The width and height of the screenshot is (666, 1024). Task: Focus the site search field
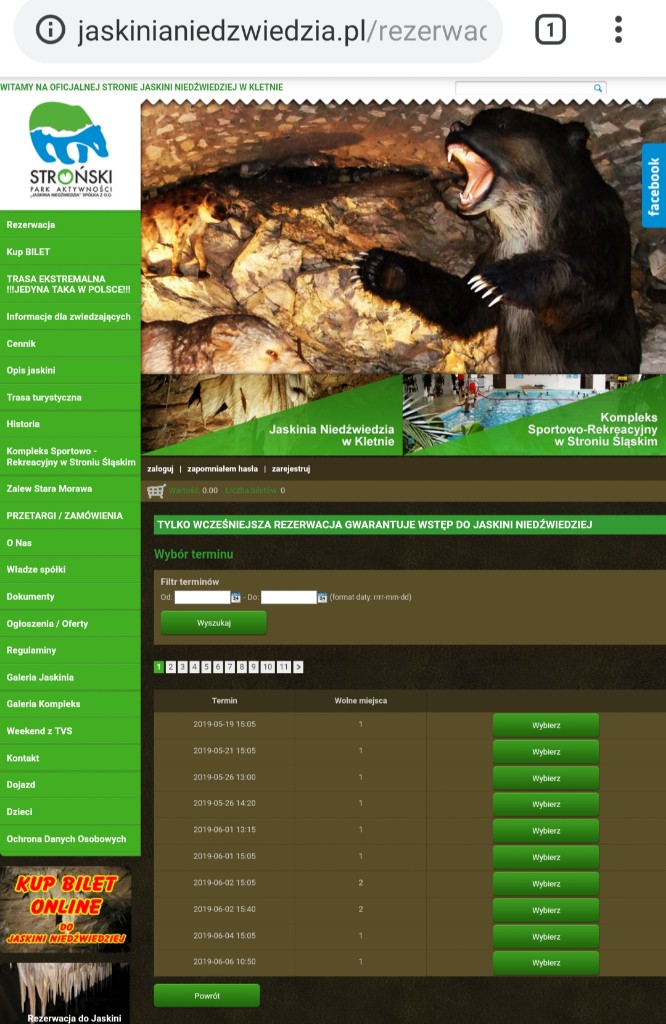pyautogui.click(x=524, y=88)
